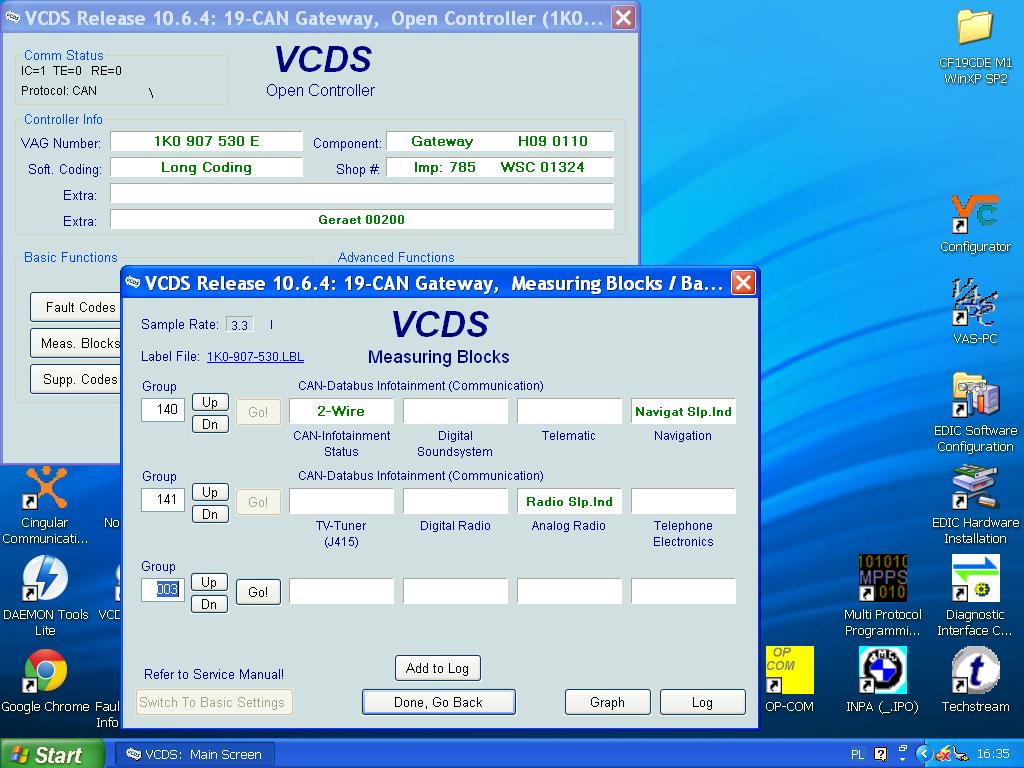Increment group 141 with Up button

pos(210,492)
